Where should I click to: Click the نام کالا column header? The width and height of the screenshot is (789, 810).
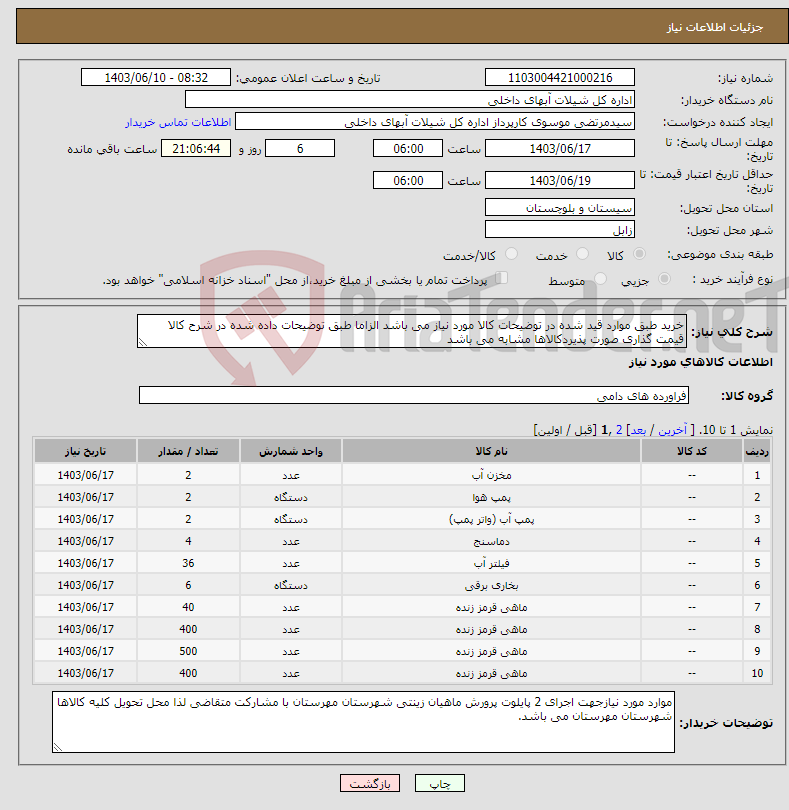pos(491,451)
